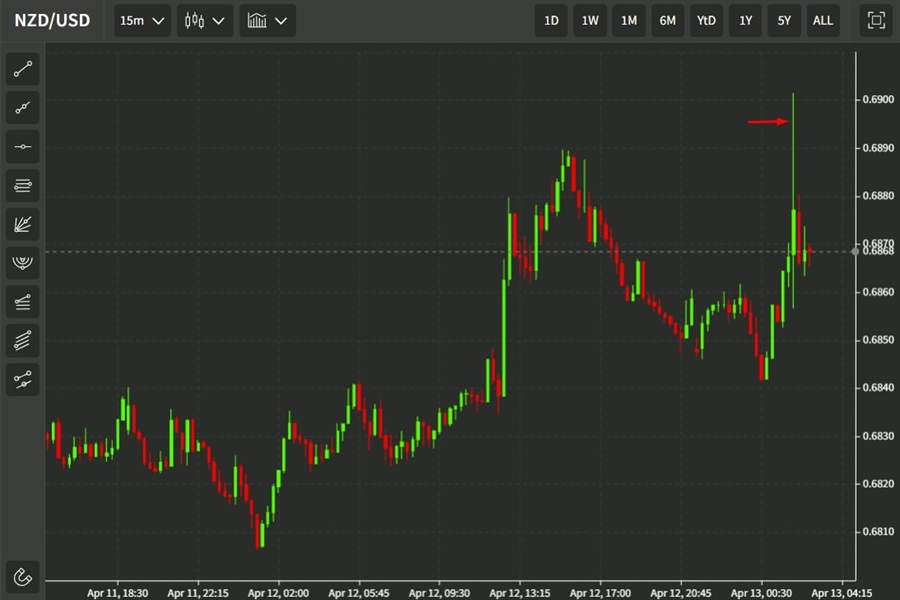Select the Fibonacci arcs tool
900x600 pixels.
point(22,262)
